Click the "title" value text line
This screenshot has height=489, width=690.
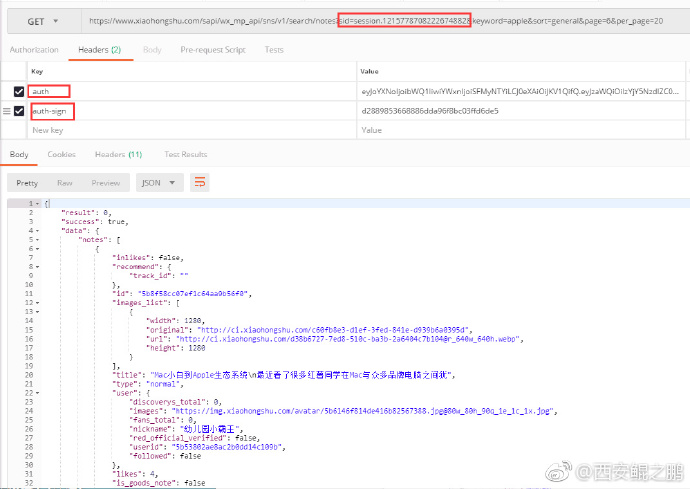(x=301, y=375)
